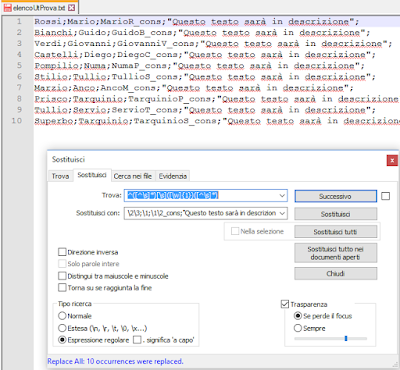Click line number 10 in the margin
This screenshot has height=370, width=400.
point(17,121)
